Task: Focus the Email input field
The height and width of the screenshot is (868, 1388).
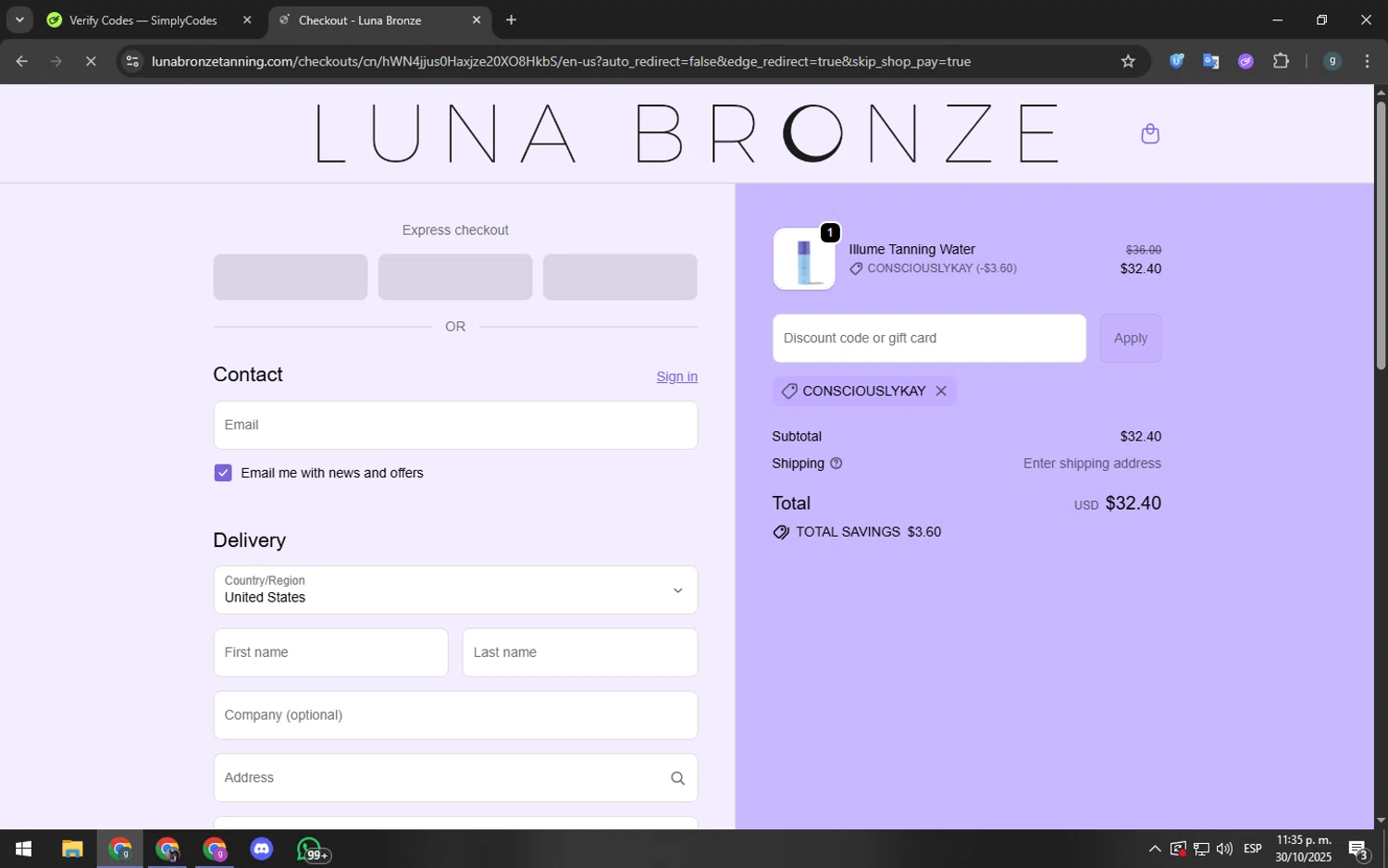Action: tap(455, 425)
